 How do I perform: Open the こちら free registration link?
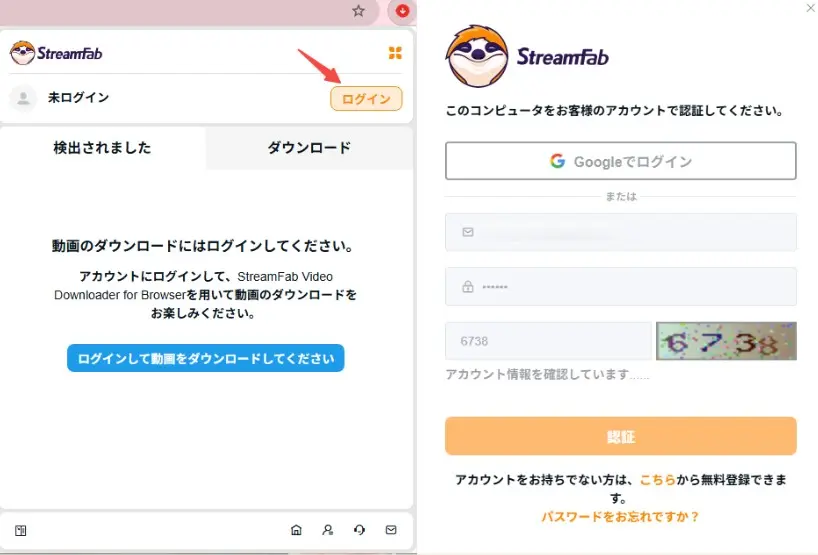click(x=657, y=479)
